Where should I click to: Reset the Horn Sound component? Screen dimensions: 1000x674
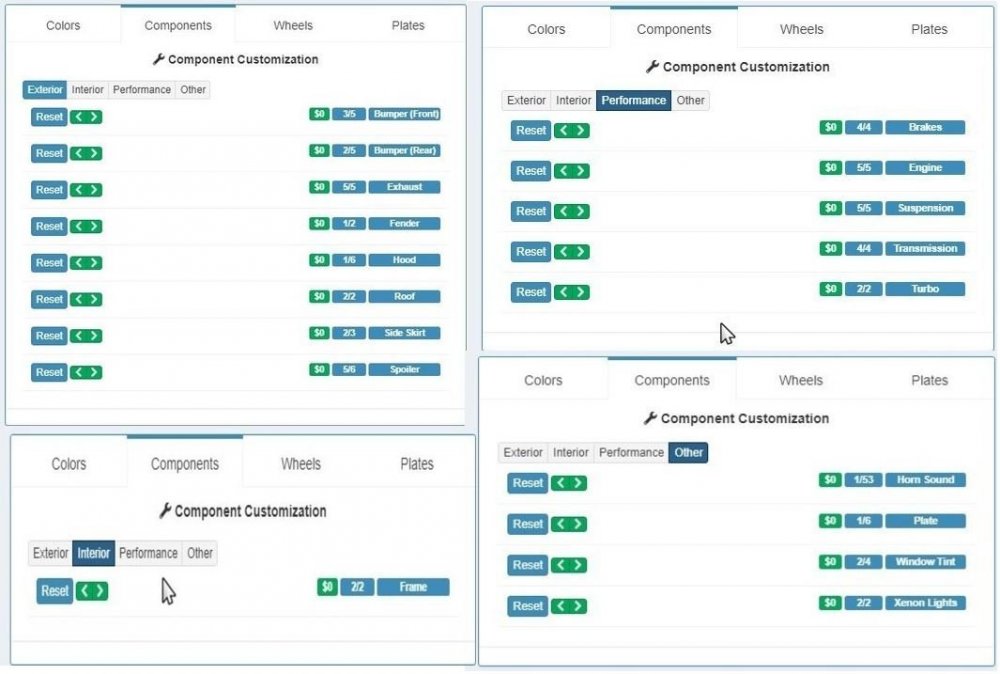(527, 483)
